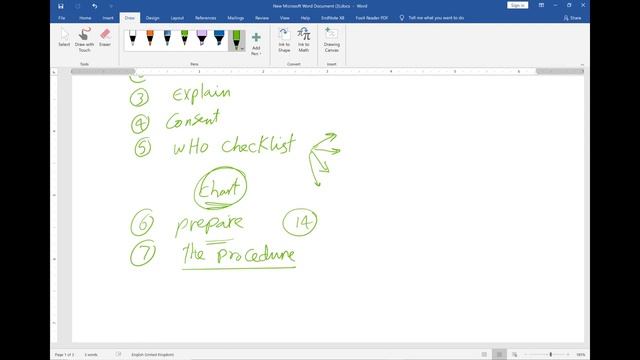Go to the Review tab
Screen dimensions: 640x360
click(x=262, y=18)
